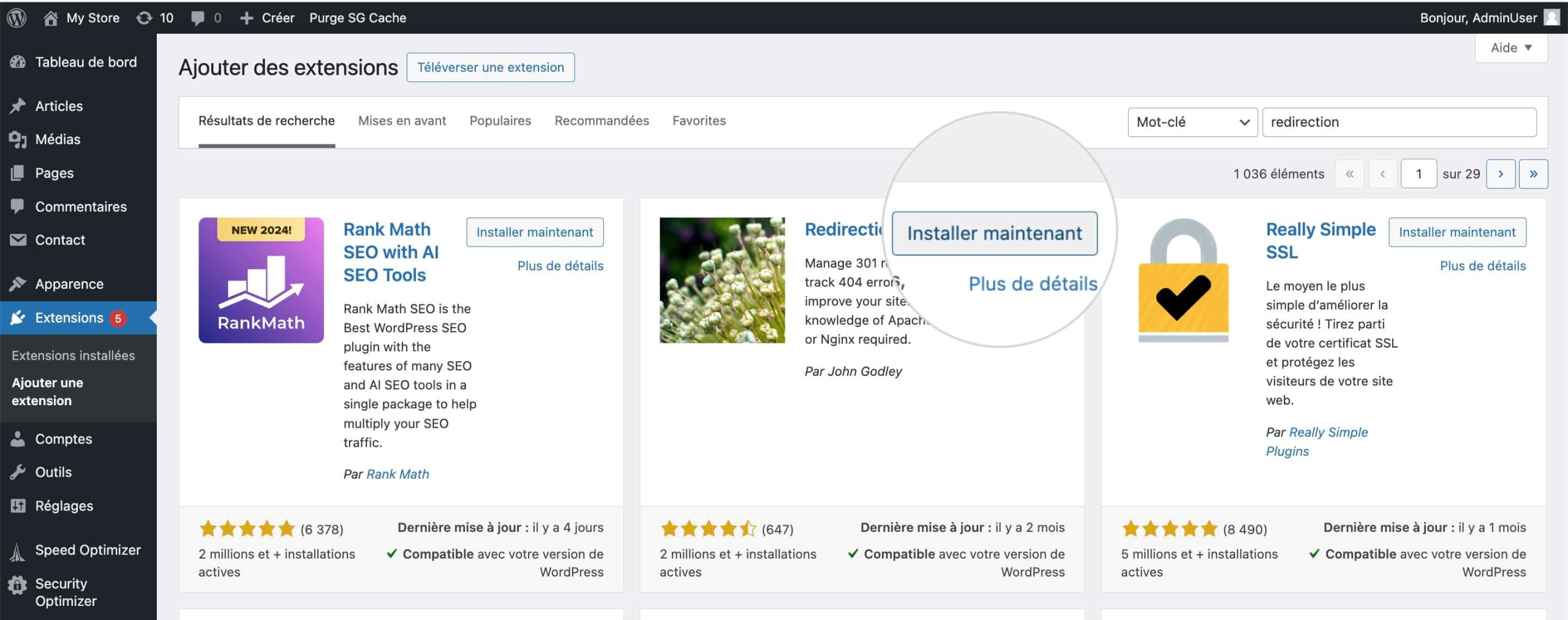Click the My Store home icon
1568x620 pixels.
[51, 18]
